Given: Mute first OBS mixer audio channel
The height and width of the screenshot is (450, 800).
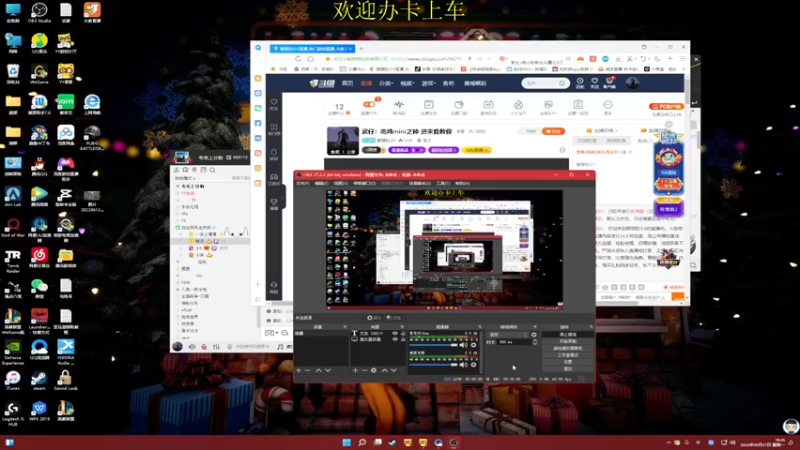Looking at the screenshot, I should (463, 345).
